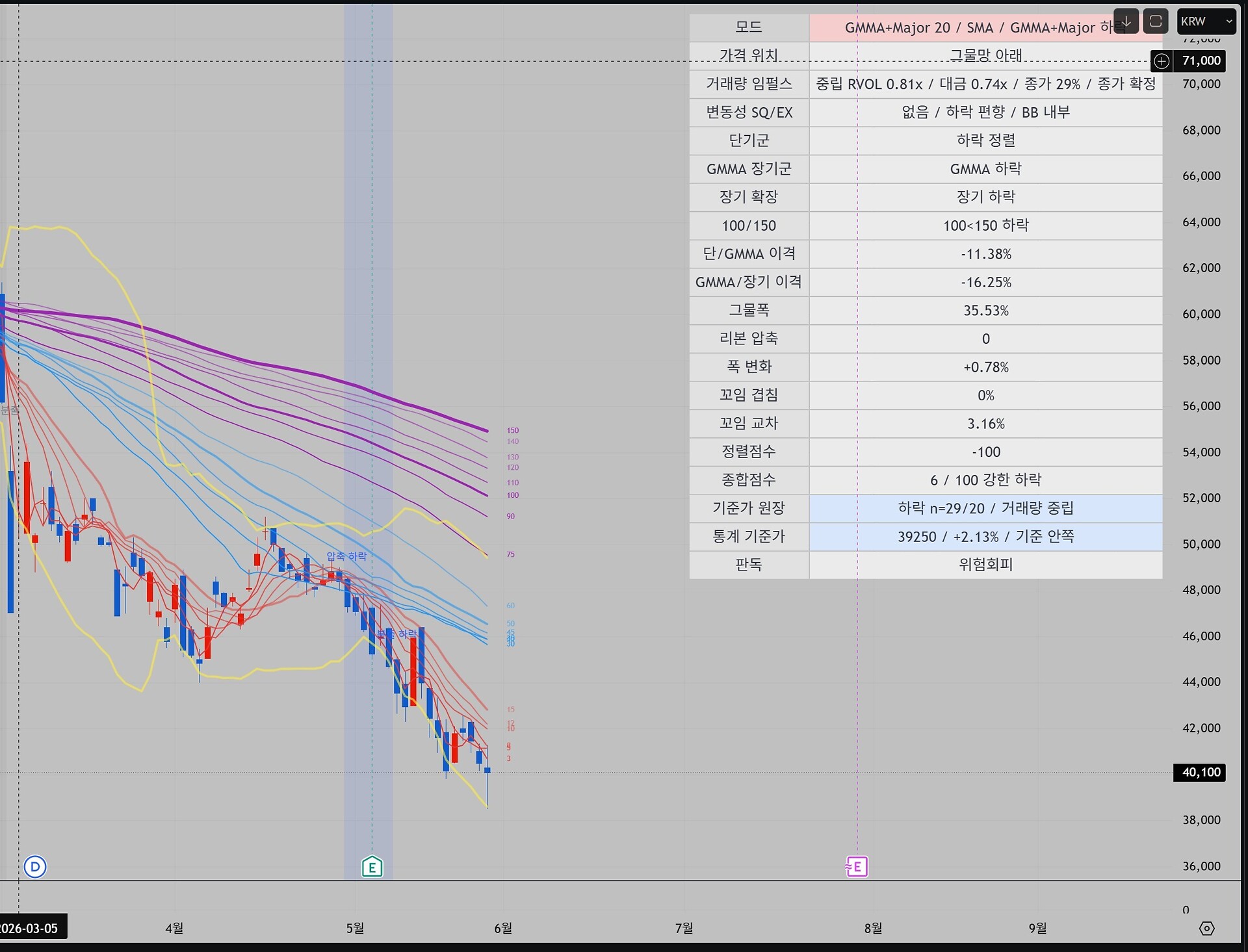The height and width of the screenshot is (952, 1248).
Task: Select the '그물폭' row label
Action: 749,310
